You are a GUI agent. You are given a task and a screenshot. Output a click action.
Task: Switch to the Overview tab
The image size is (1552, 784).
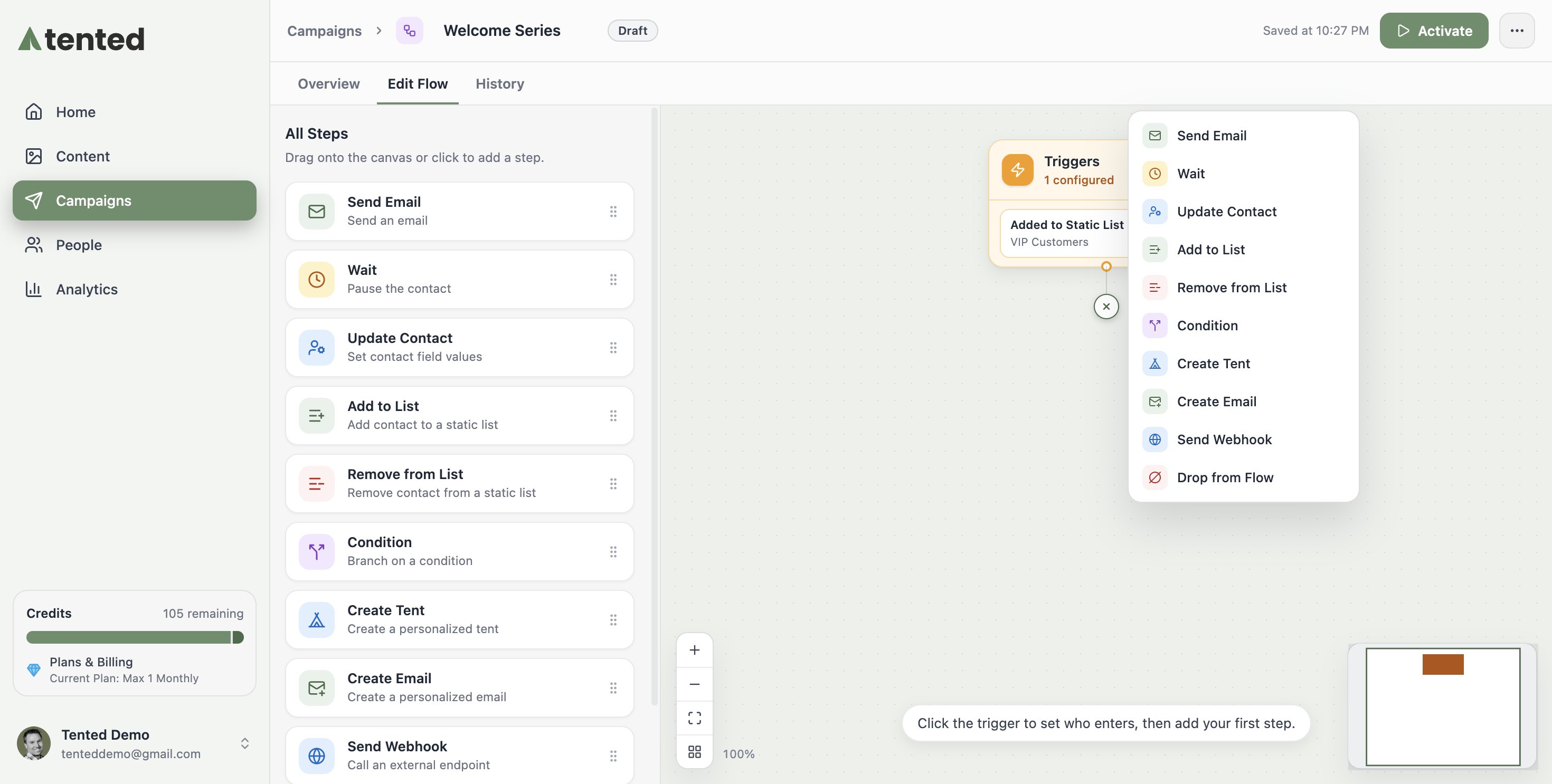pyautogui.click(x=329, y=84)
